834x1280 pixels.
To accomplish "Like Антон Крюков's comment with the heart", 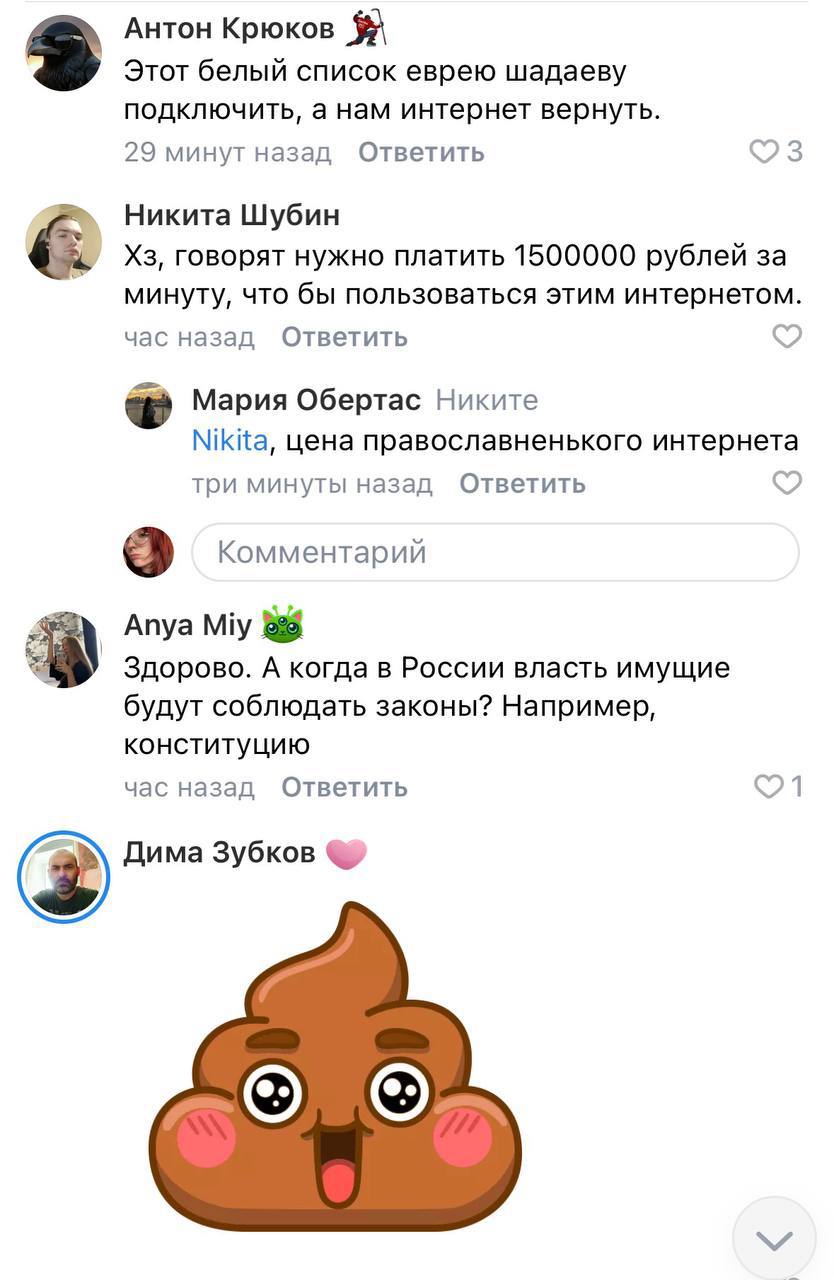I will point(764,152).
